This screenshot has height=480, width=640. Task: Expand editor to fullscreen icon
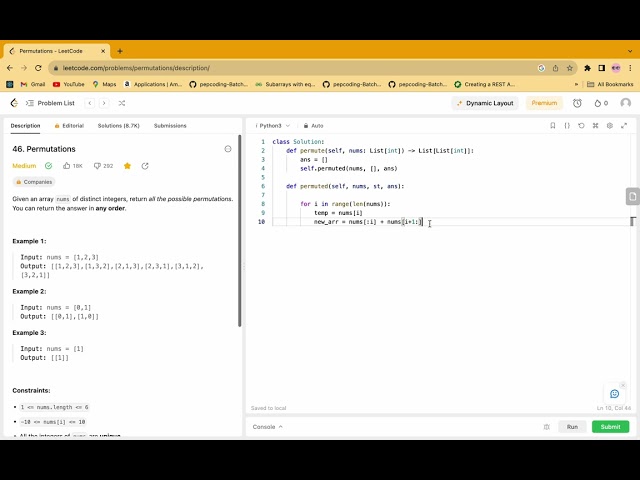click(x=624, y=126)
